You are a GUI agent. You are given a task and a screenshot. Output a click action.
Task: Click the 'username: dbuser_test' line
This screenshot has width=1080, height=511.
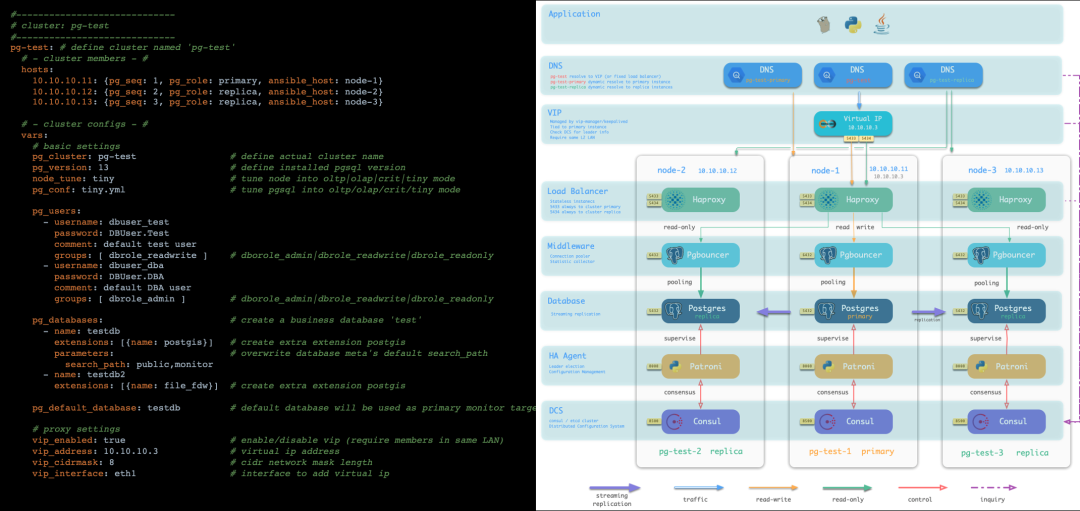[106, 222]
